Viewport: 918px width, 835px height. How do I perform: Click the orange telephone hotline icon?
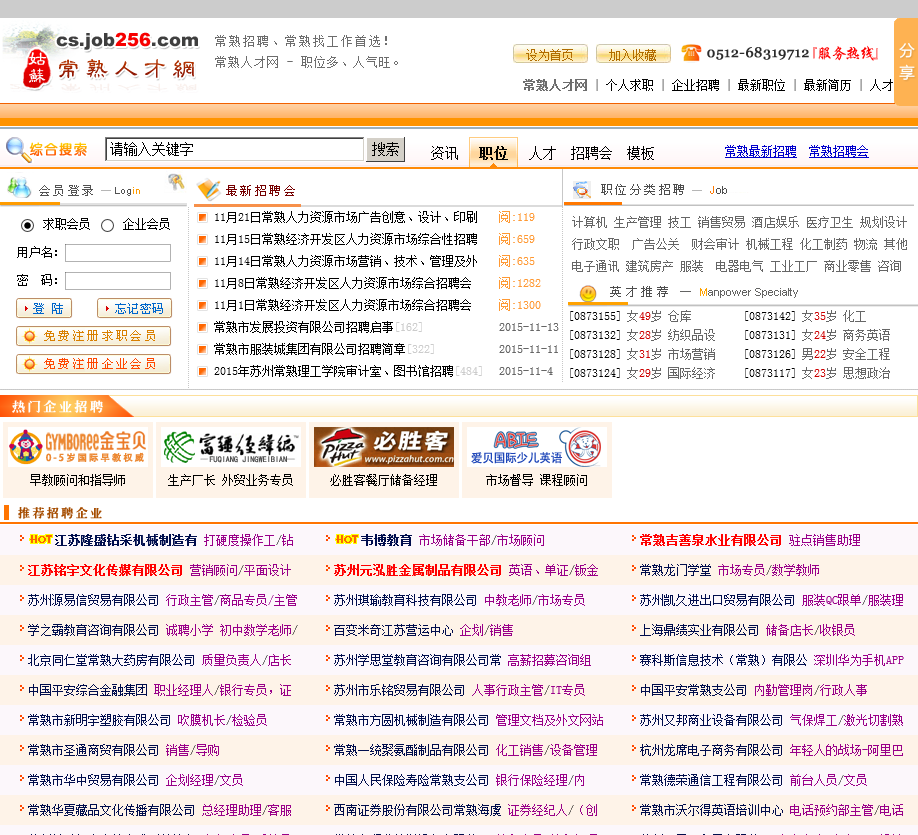691,53
